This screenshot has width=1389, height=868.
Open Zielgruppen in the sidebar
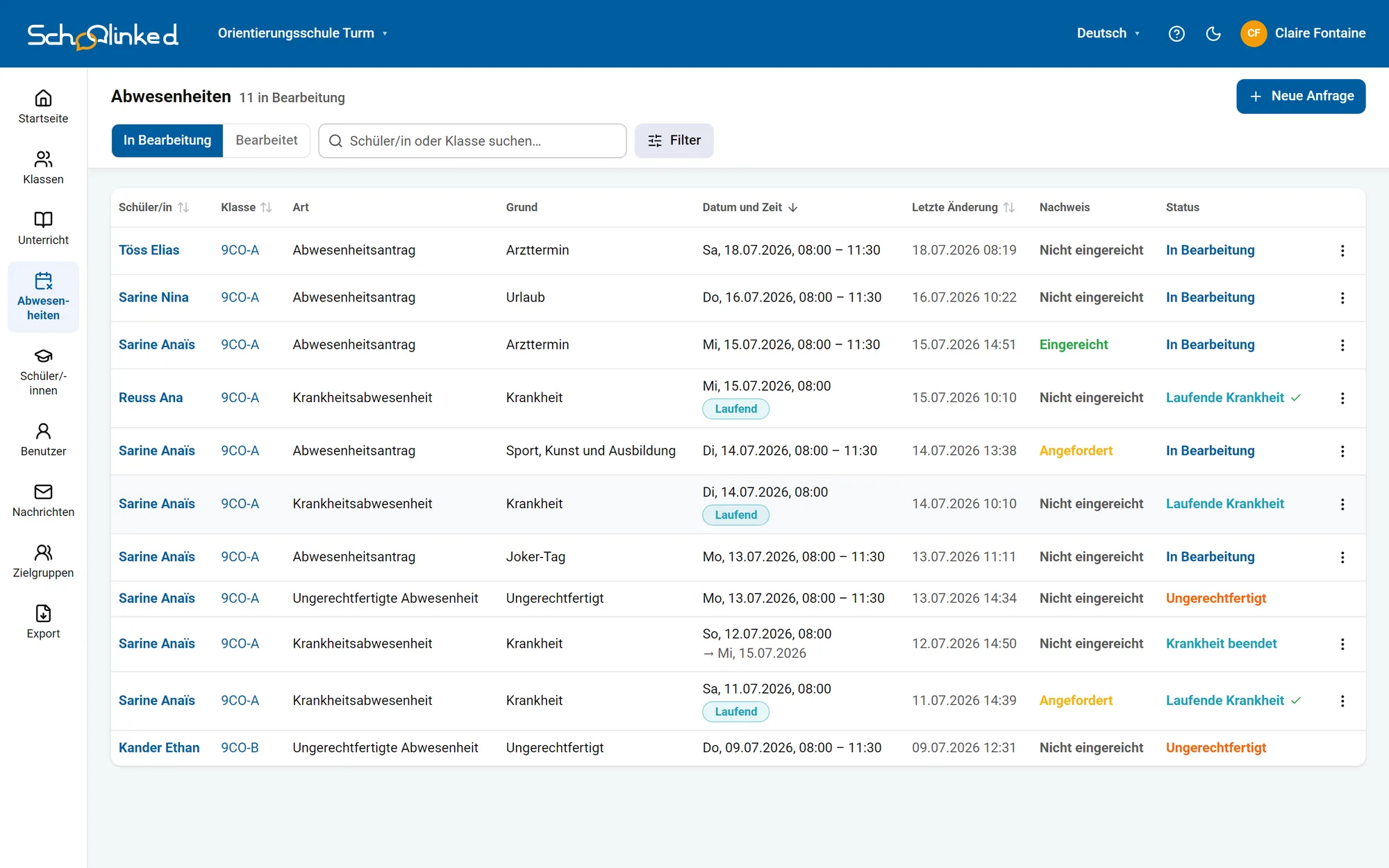tap(43, 561)
